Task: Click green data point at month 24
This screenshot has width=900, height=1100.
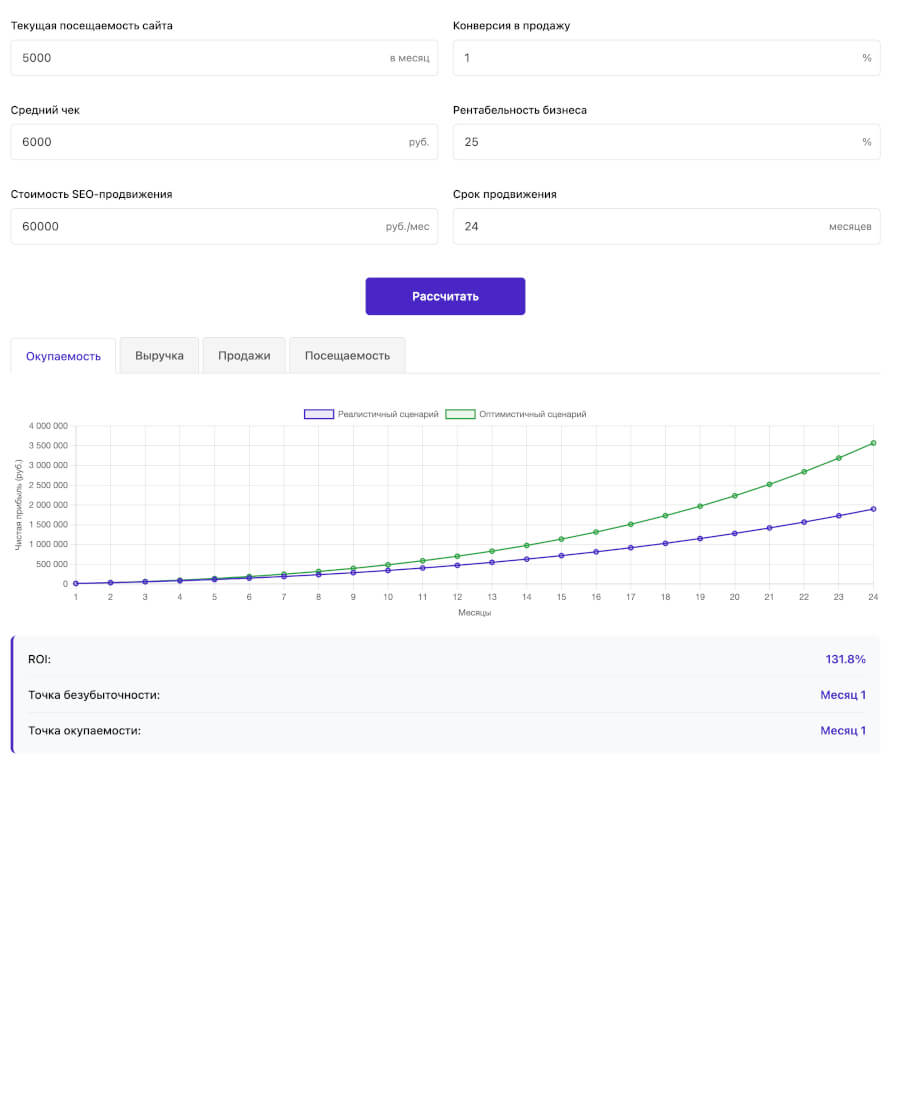Action: [x=873, y=443]
